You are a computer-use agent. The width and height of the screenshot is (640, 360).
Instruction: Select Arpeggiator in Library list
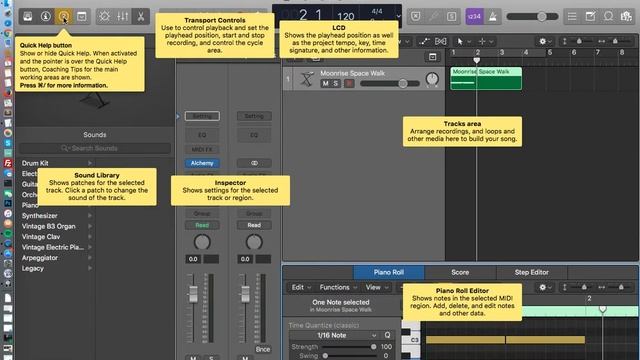coord(40,258)
